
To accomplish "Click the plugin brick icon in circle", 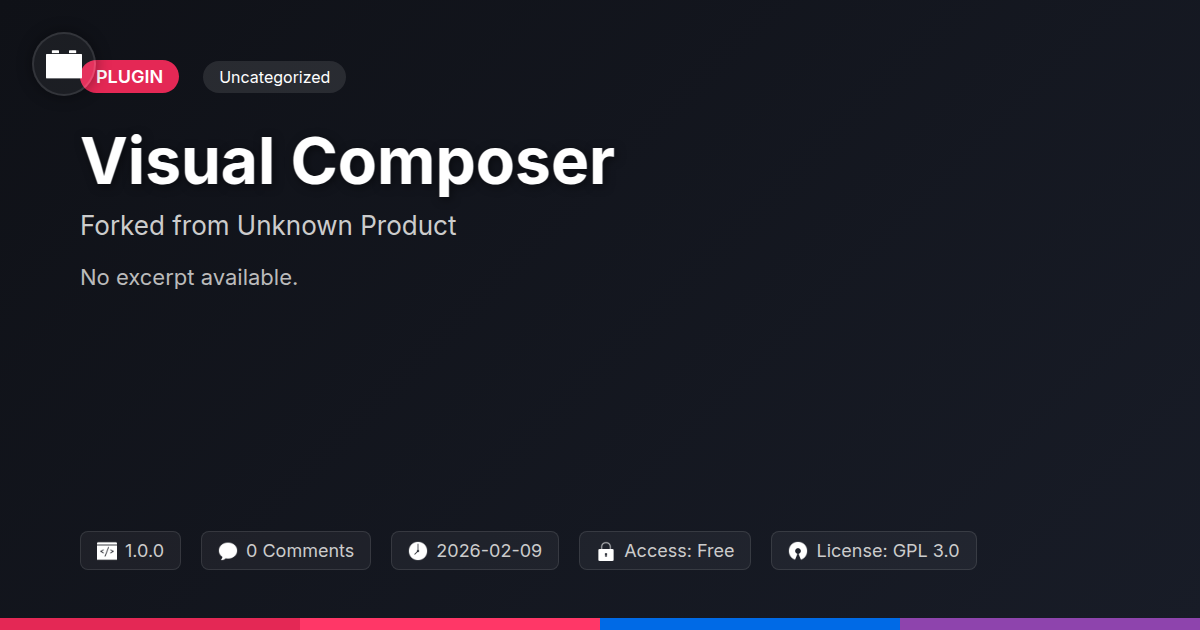I will 64,64.
